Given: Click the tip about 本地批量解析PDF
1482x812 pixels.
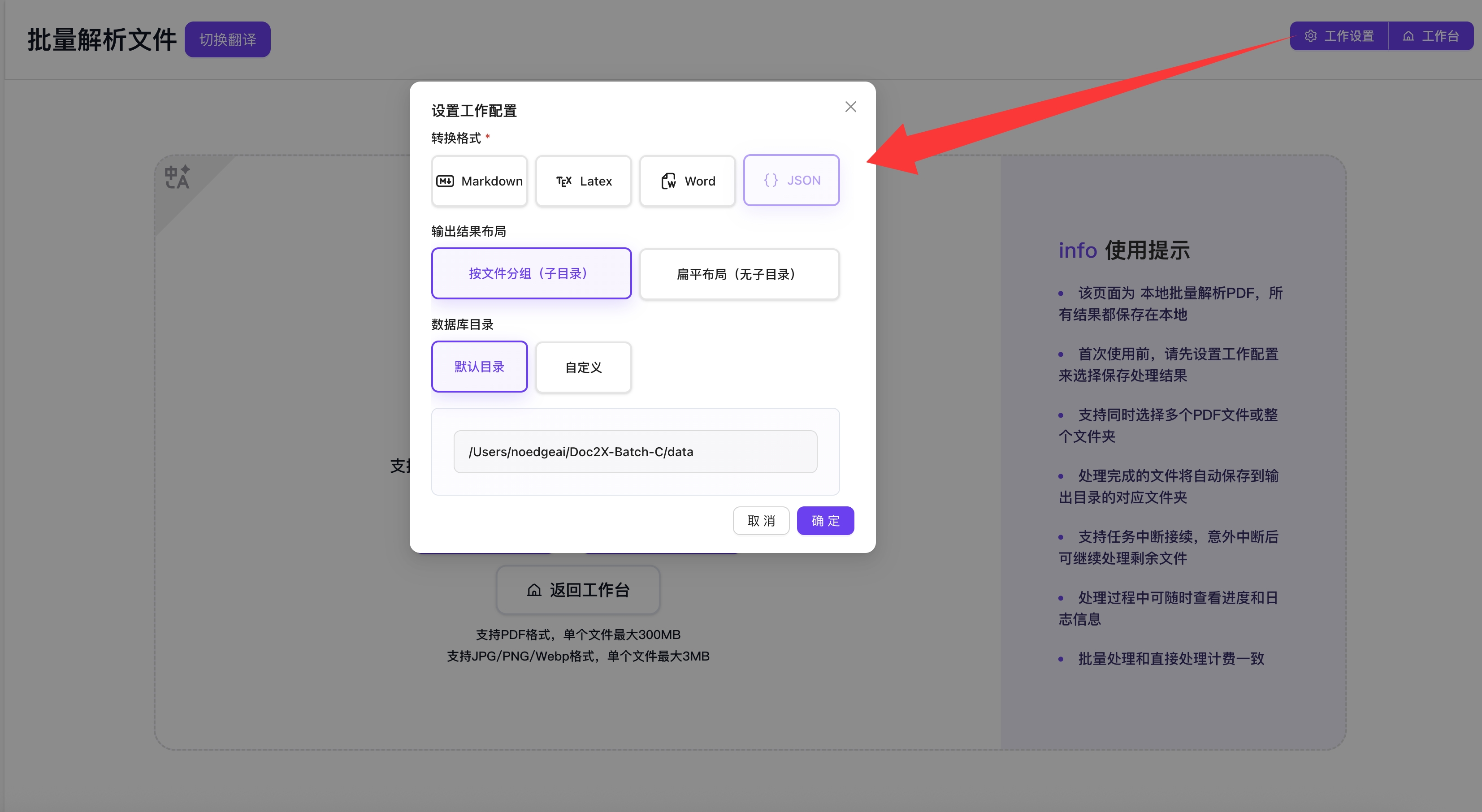Looking at the screenshot, I should tap(1171, 304).
